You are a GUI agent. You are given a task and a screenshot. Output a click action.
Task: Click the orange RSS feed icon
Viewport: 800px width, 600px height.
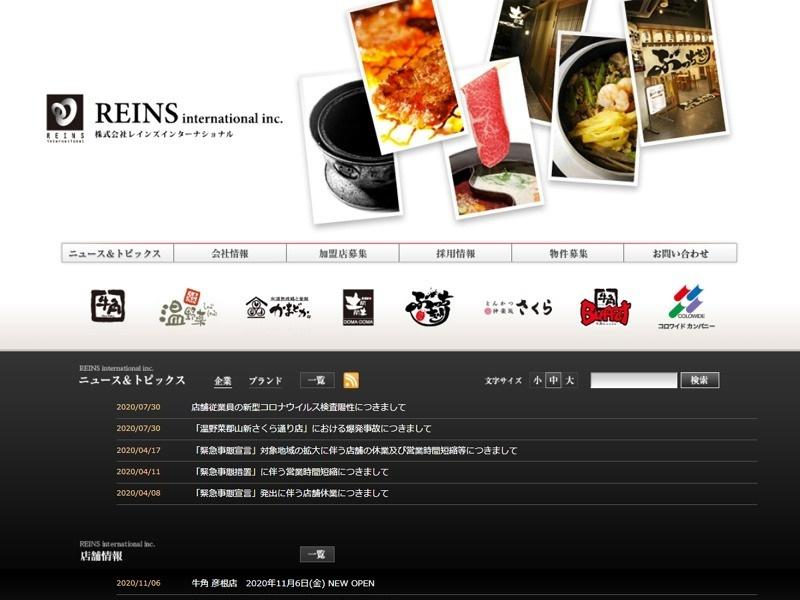click(351, 380)
